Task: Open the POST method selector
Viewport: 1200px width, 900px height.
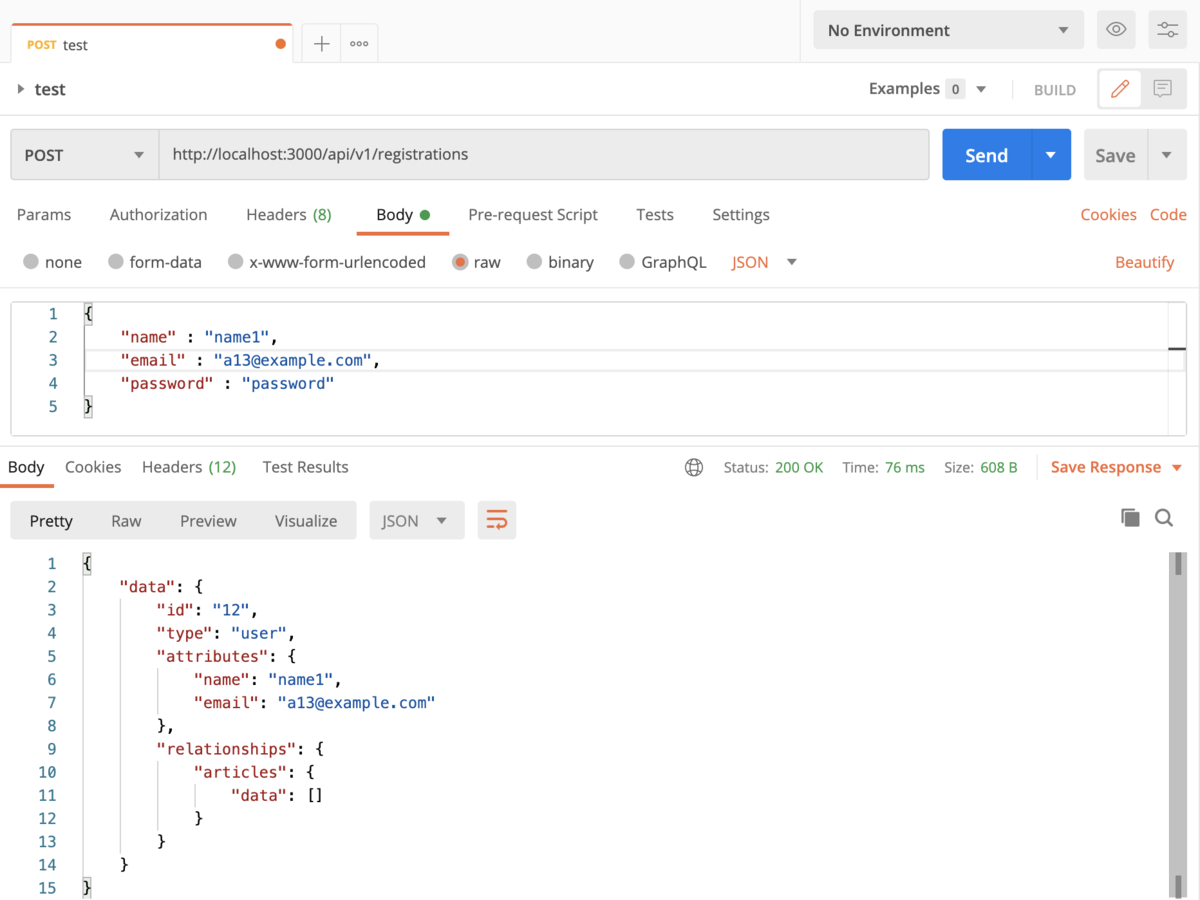Action: (83, 155)
